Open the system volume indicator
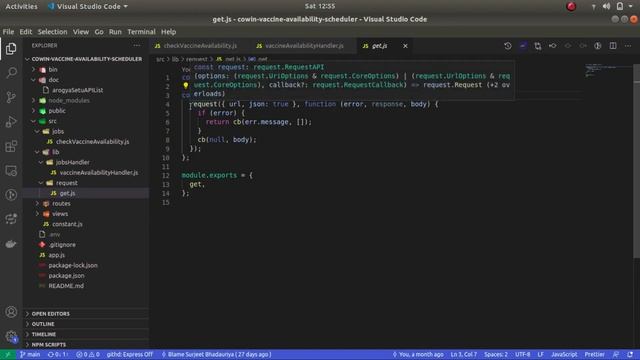 click(x=606, y=6)
